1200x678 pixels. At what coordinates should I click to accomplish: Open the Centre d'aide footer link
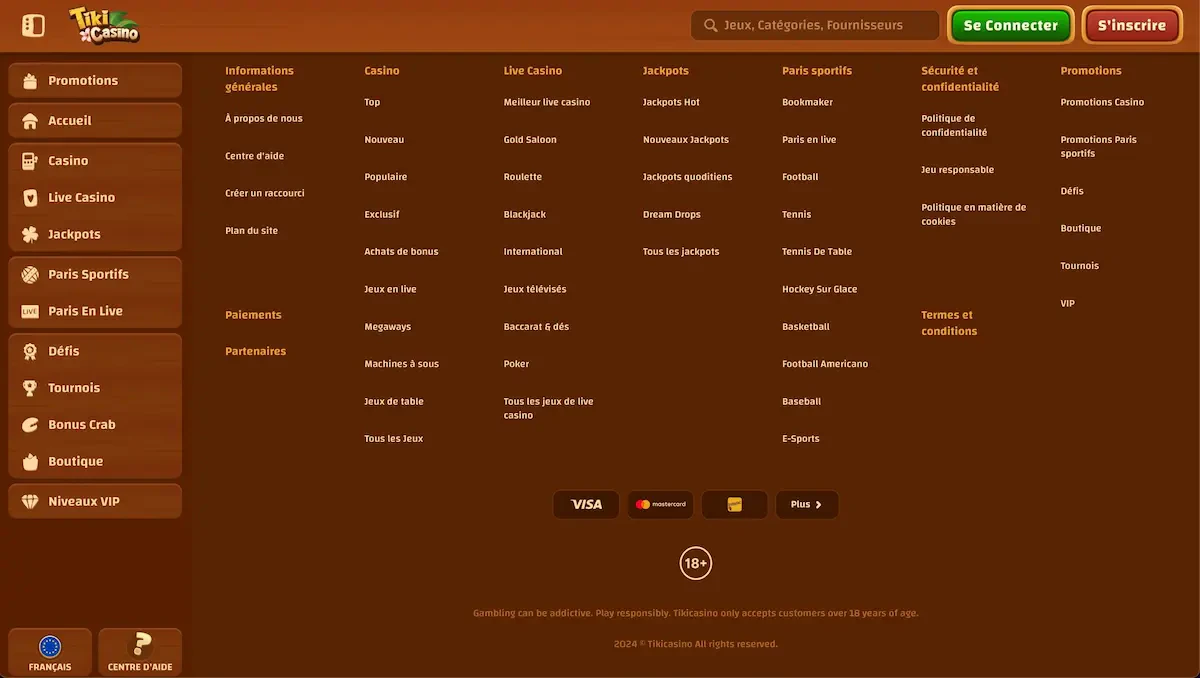click(255, 156)
